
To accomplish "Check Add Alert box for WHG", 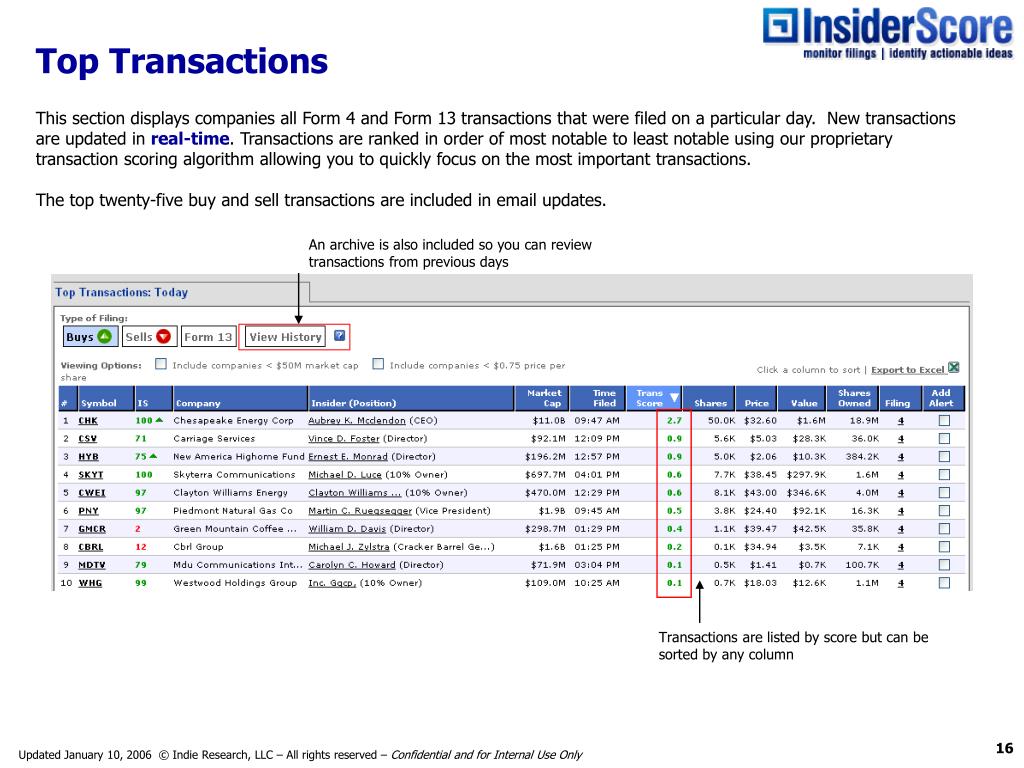I will 944,583.
